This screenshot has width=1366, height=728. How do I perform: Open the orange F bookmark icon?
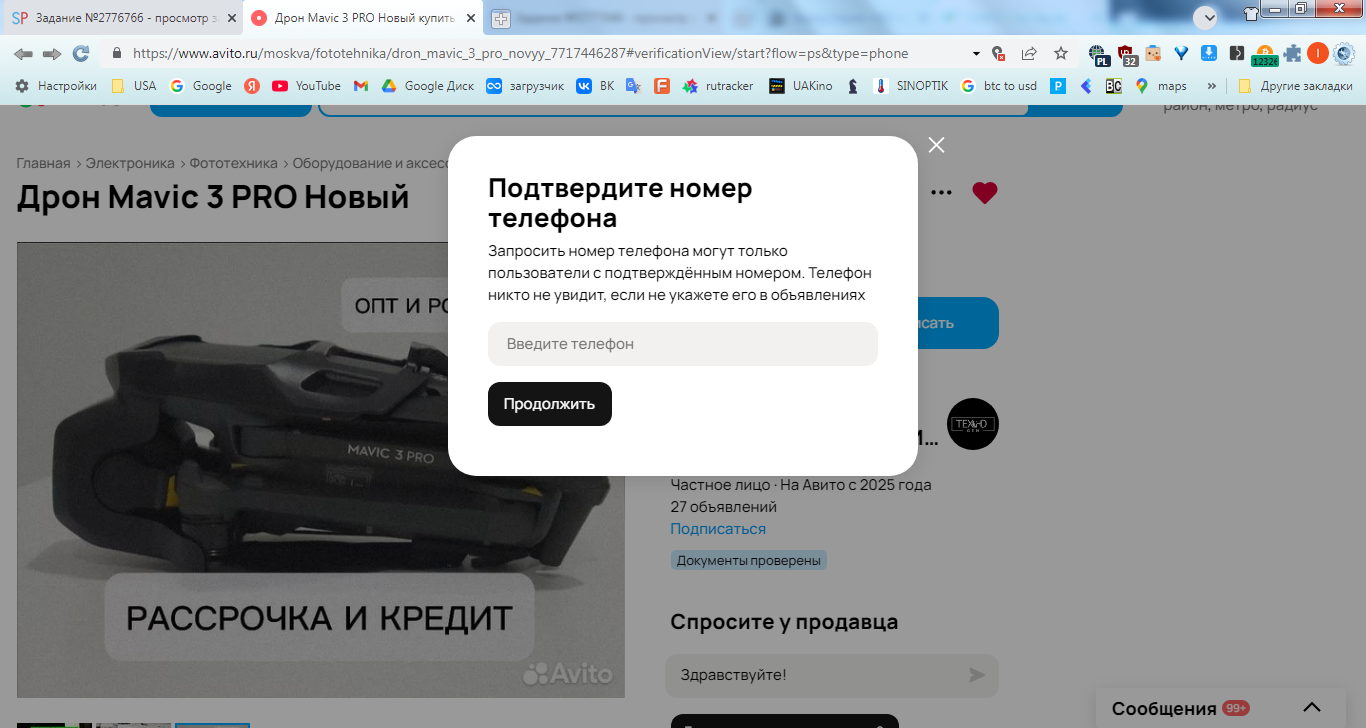(x=661, y=86)
